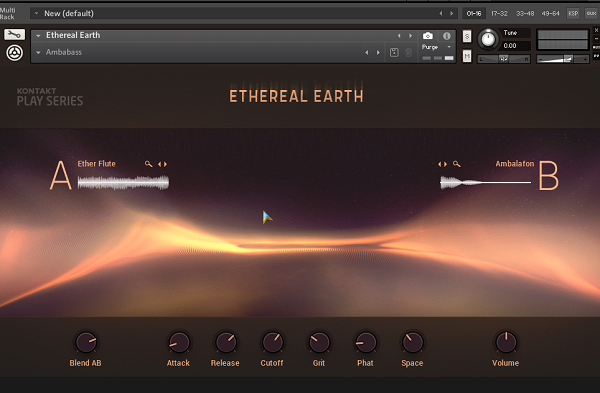Viewport: 600px width, 393px height.
Task: Load next instrument next to Ethereal Earth name
Action: [x=411, y=36]
